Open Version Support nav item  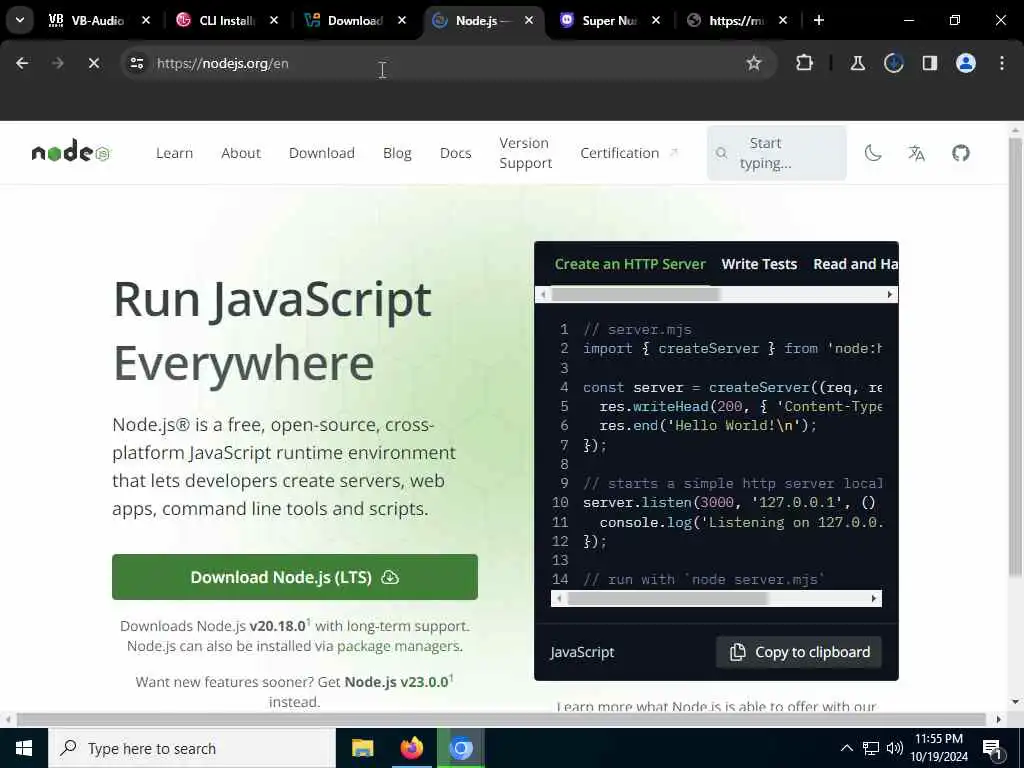pos(526,153)
